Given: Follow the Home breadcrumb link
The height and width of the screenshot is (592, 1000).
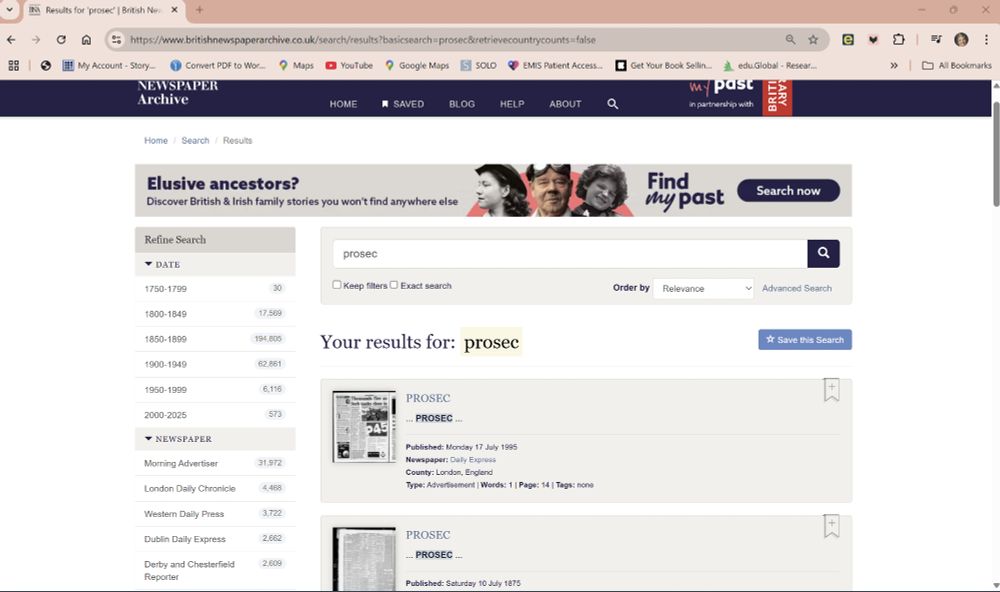Looking at the screenshot, I should pyautogui.click(x=156, y=140).
